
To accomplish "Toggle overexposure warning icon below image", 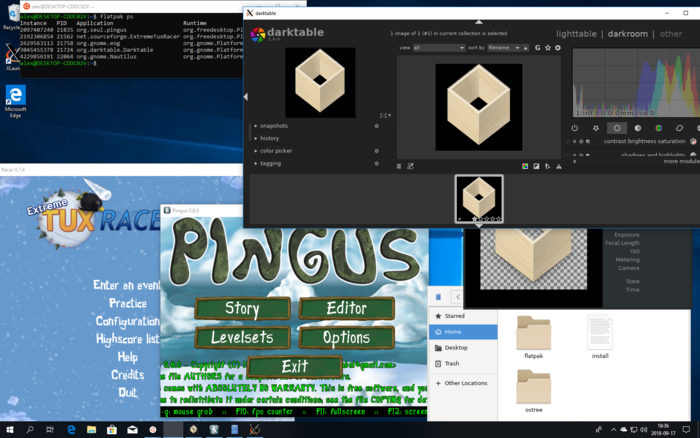I will click(536, 166).
